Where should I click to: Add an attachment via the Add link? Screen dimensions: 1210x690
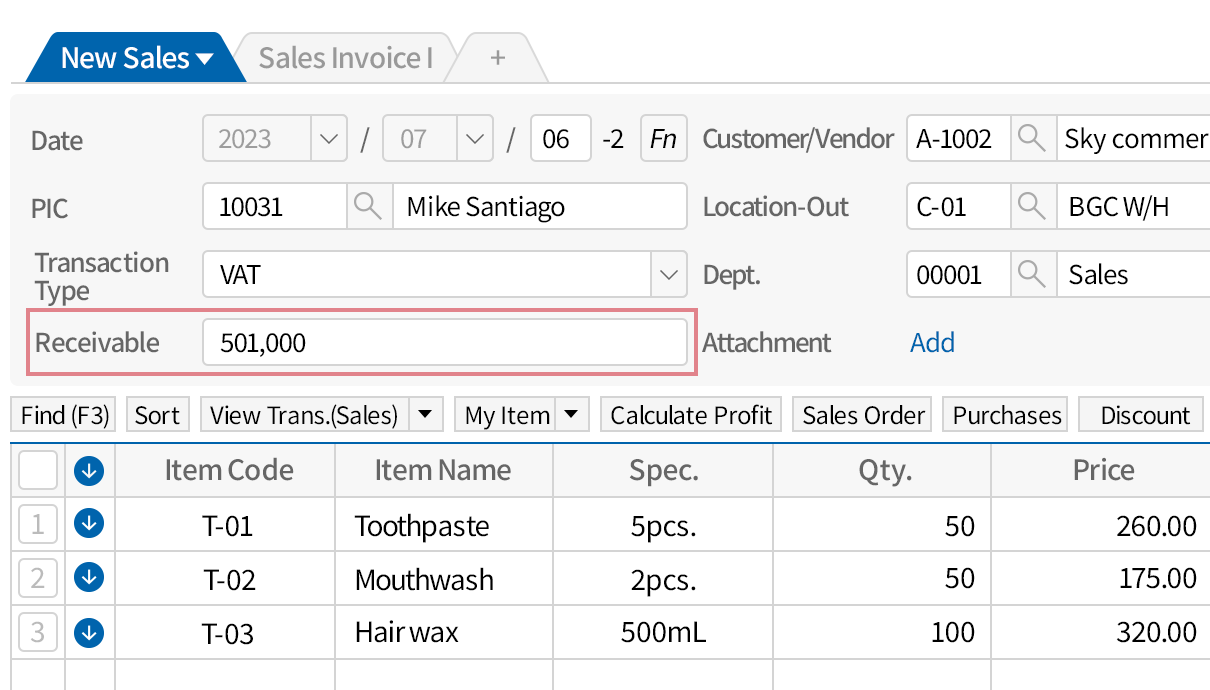point(932,342)
